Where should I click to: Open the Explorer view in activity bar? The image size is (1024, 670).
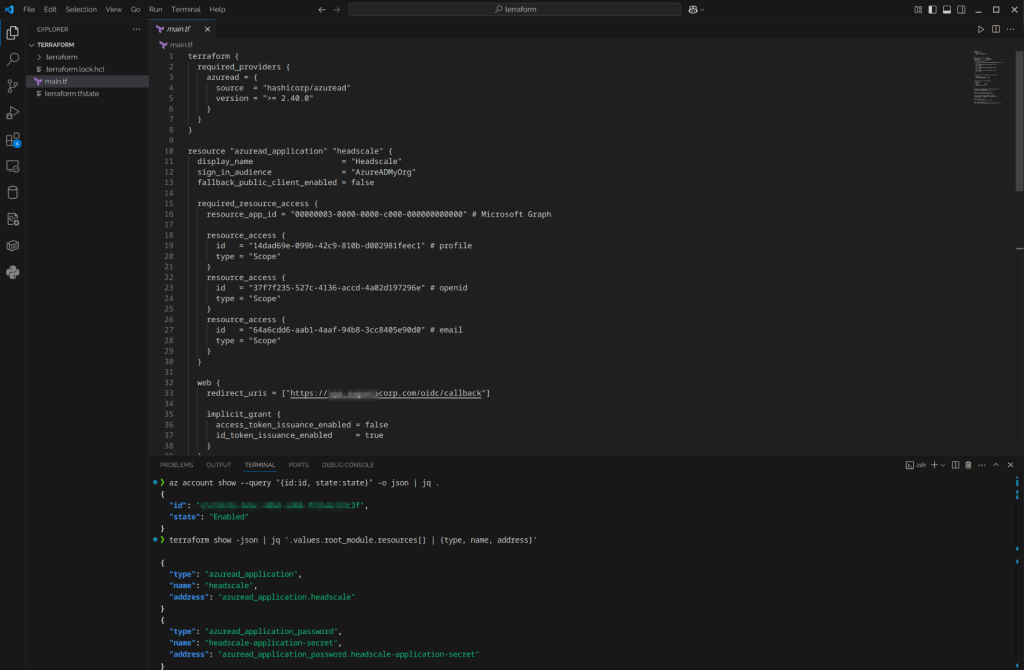pyautogui.click(x=12, y=33)
